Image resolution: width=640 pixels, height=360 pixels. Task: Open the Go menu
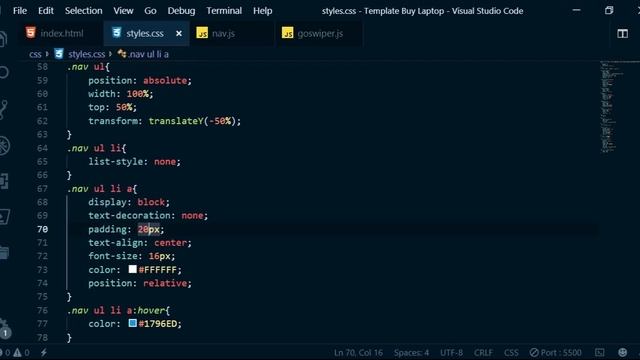[150, 11]
